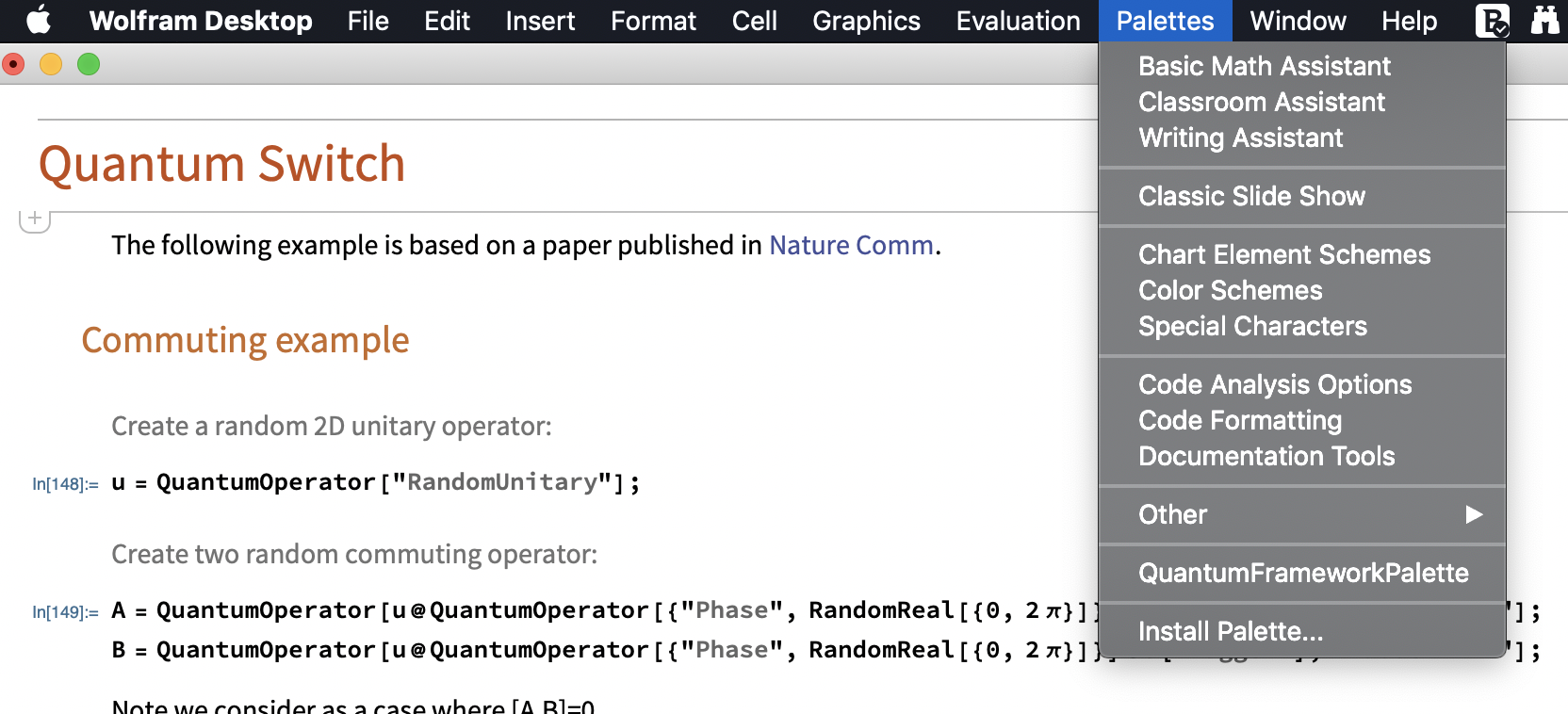Open the Window menu
1568x714 pixels.
point(1298,21)
